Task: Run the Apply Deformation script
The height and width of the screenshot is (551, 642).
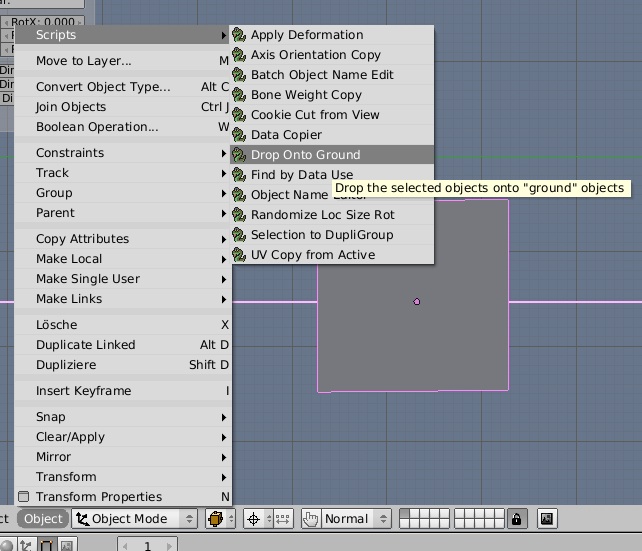Action: (332, 35)
